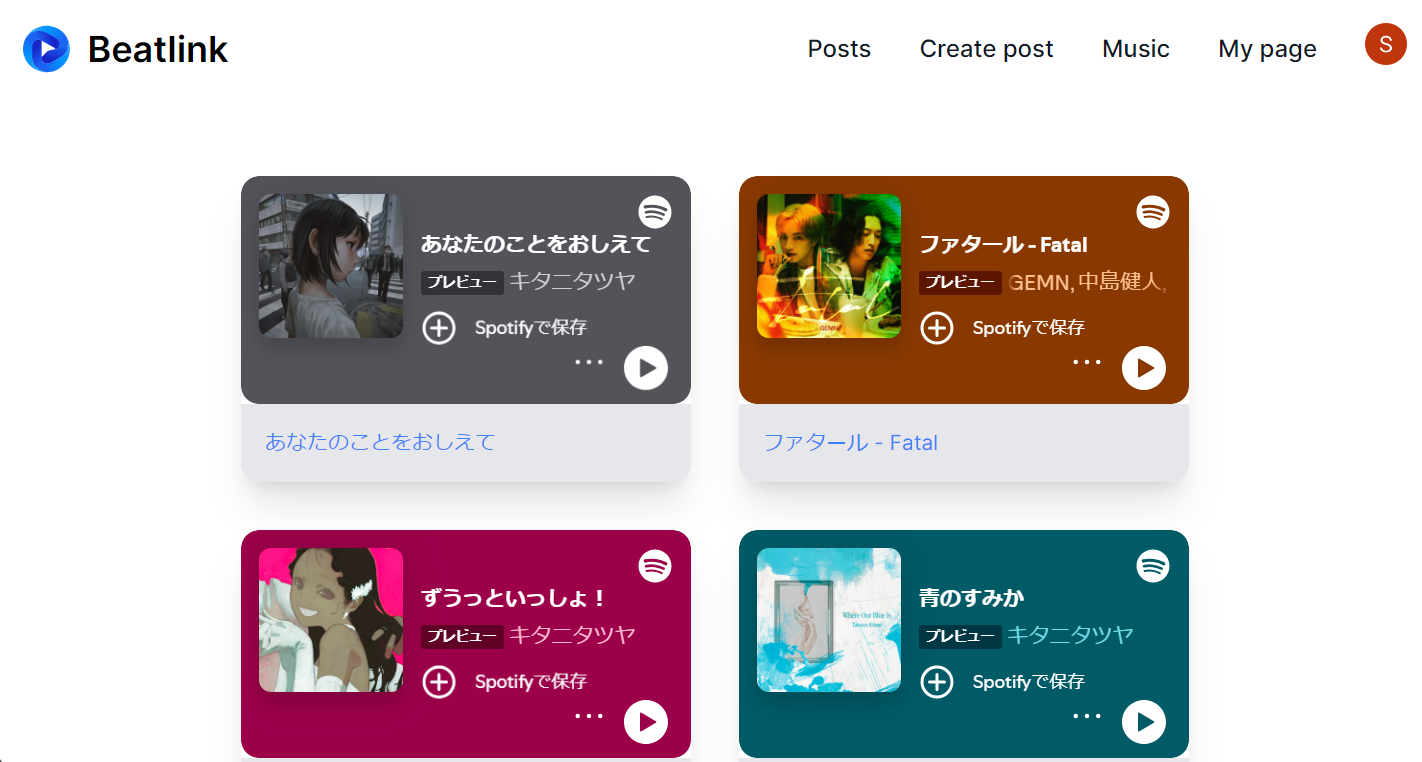Click plus icon to save ファタール - Fatal
Screen dimensions: 1422x762
tap(937, 327)
